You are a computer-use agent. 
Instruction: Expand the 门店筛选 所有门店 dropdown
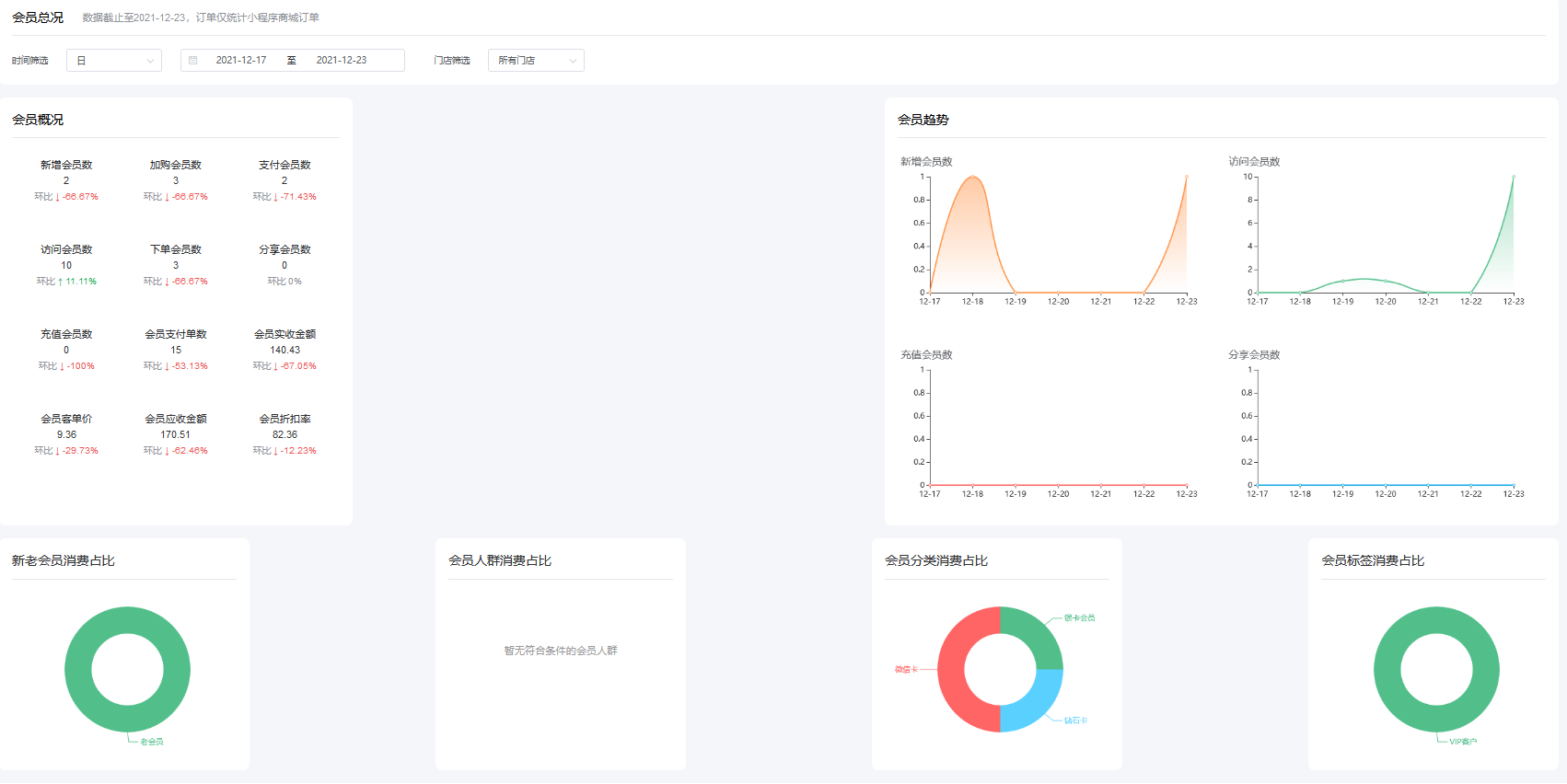click(536, 61)
